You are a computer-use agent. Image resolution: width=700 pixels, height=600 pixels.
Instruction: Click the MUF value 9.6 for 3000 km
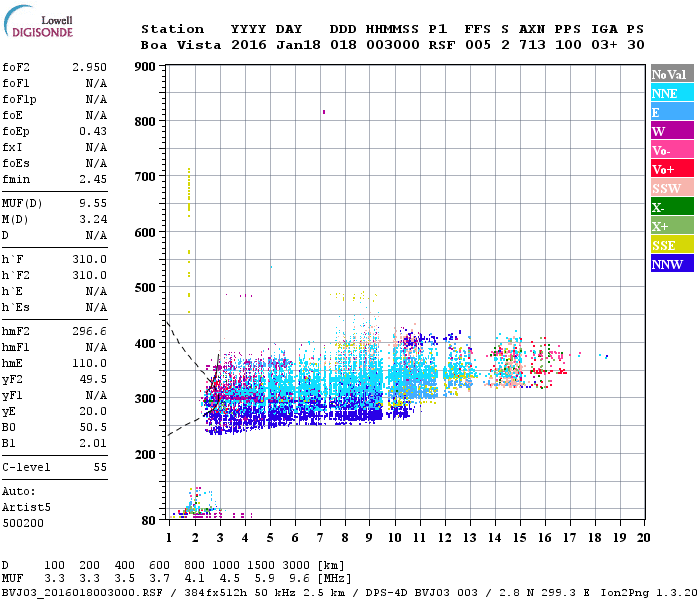click(x=299, y=579)
